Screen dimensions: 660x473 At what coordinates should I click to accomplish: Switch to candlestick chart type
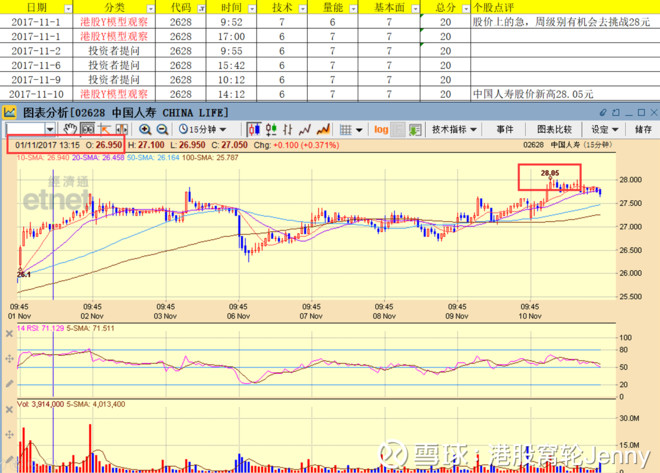click(253, 129)
